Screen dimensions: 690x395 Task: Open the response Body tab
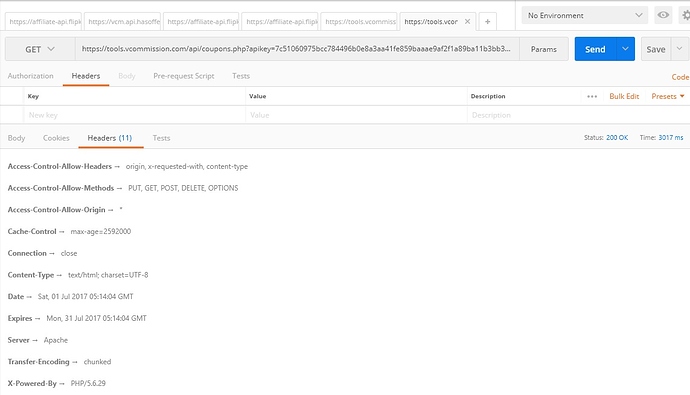[16, 138]
